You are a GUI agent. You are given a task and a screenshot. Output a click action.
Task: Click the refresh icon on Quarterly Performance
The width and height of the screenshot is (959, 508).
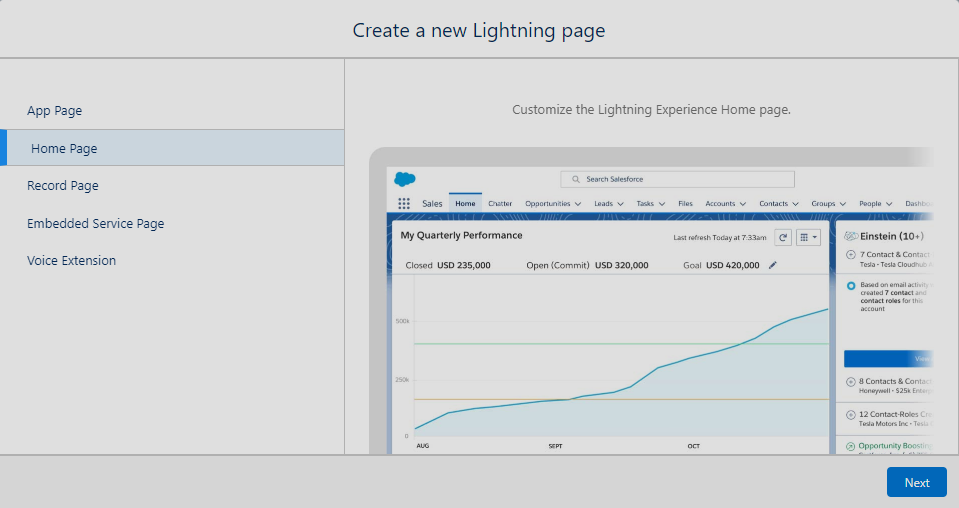(x=783, y=237)
